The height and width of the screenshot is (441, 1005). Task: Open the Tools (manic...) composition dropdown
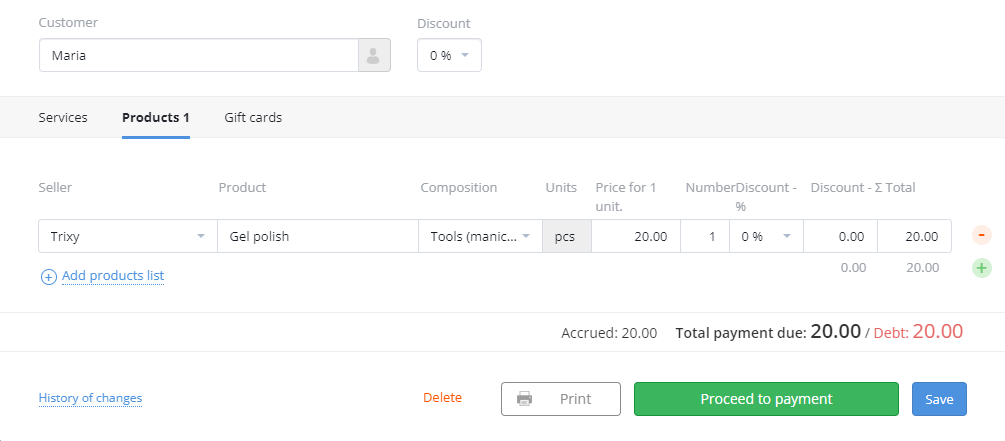481,236
